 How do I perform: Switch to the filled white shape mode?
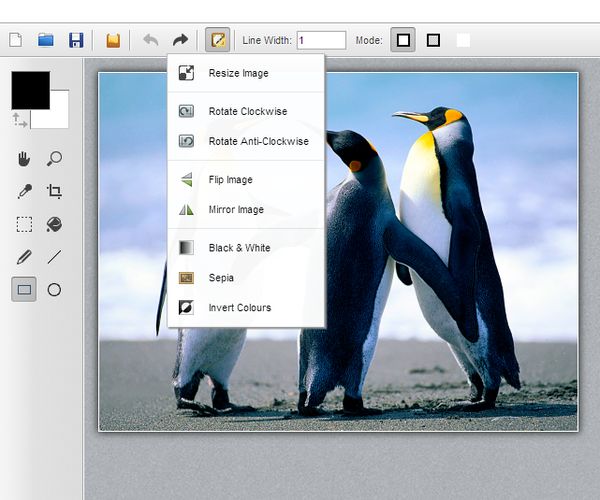(463, 40)
